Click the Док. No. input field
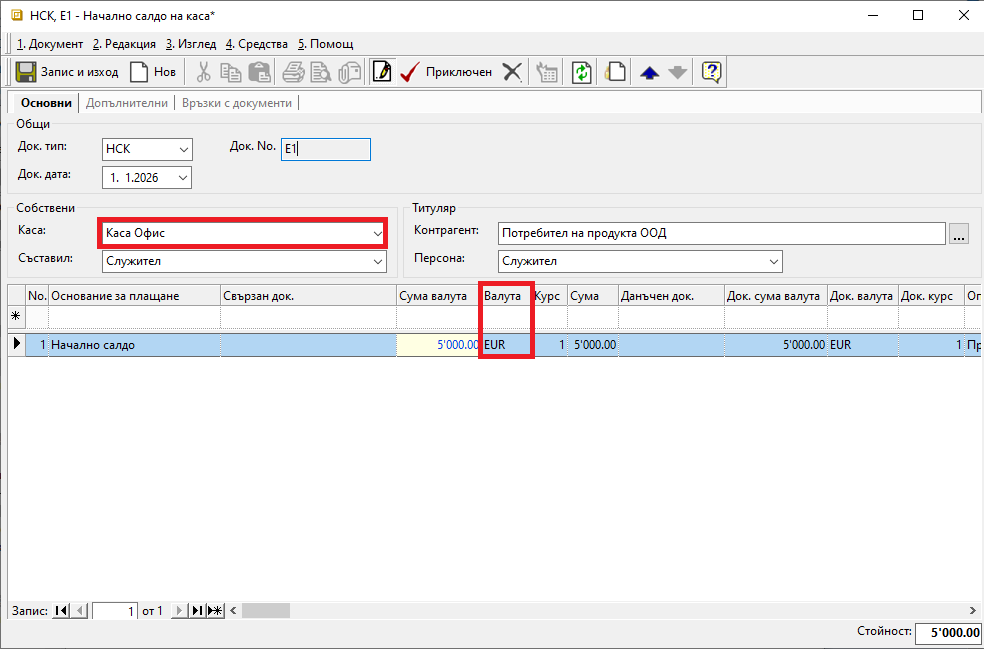 tap(326, 149)
